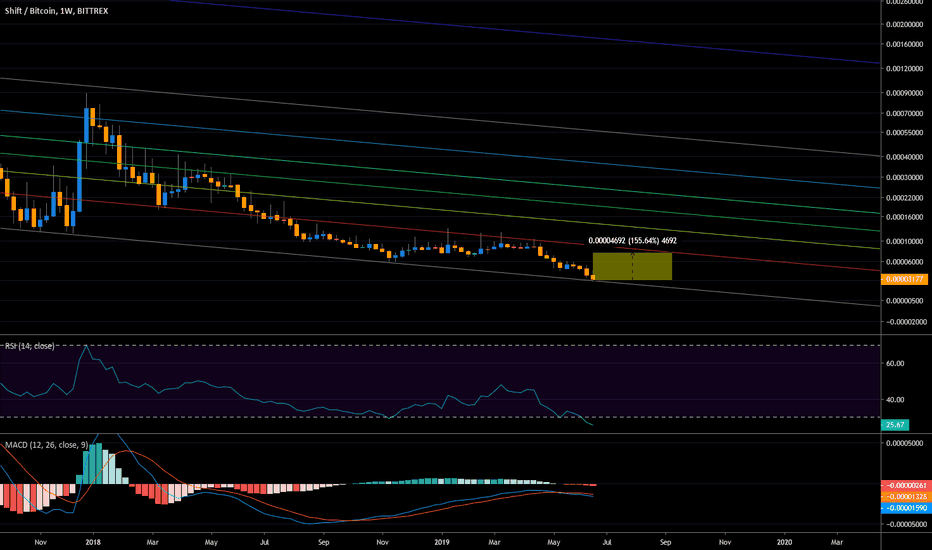Screen dimensions: 932x550
Task: Click the 0.00120000 price axis label
Action: point(905,68)
